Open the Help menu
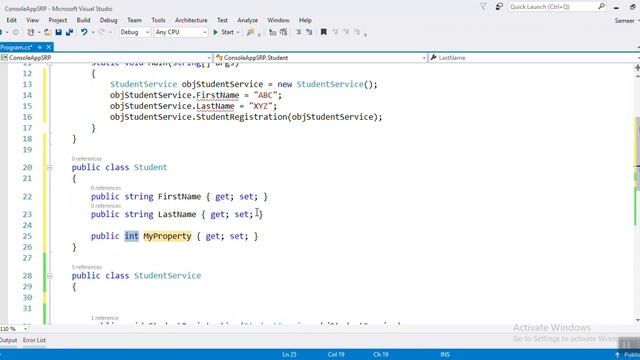 [x=305, y=20]
